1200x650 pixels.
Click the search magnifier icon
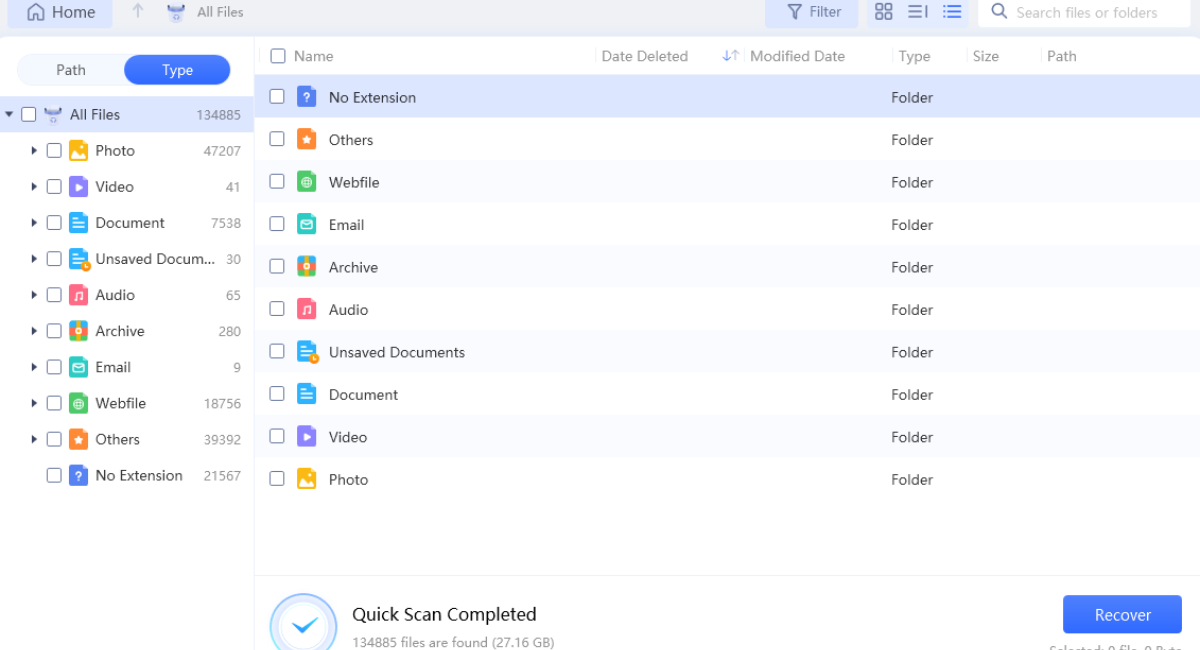[x=999, y=12]
